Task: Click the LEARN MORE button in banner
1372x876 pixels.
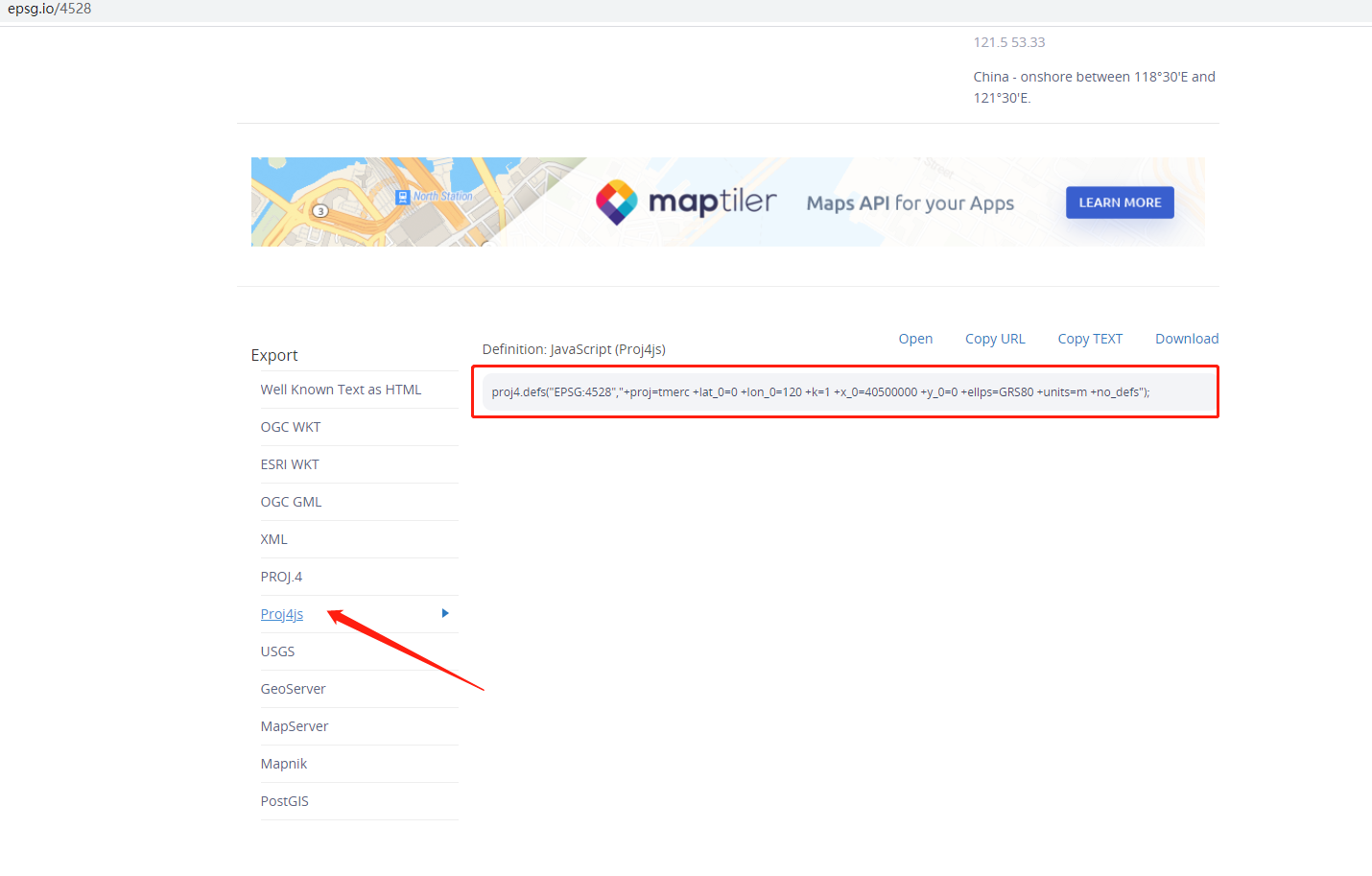Action: pos(1120,202)
